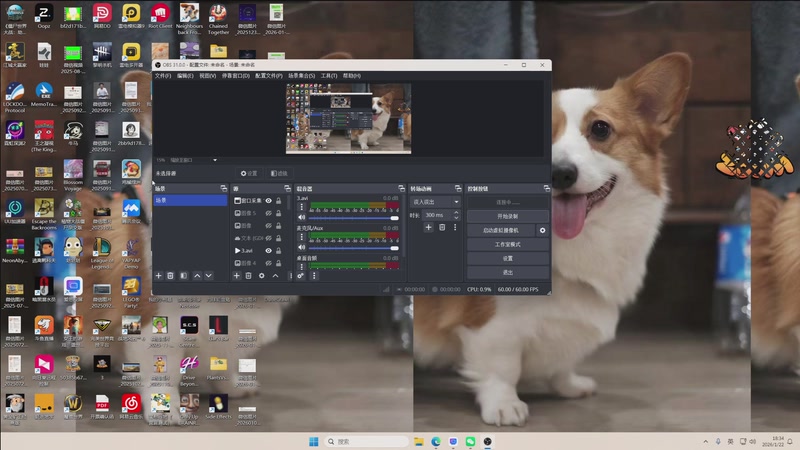Open advanced audio properties gears icon
Screen dimensions: 800x450
[x=301, y=275]
